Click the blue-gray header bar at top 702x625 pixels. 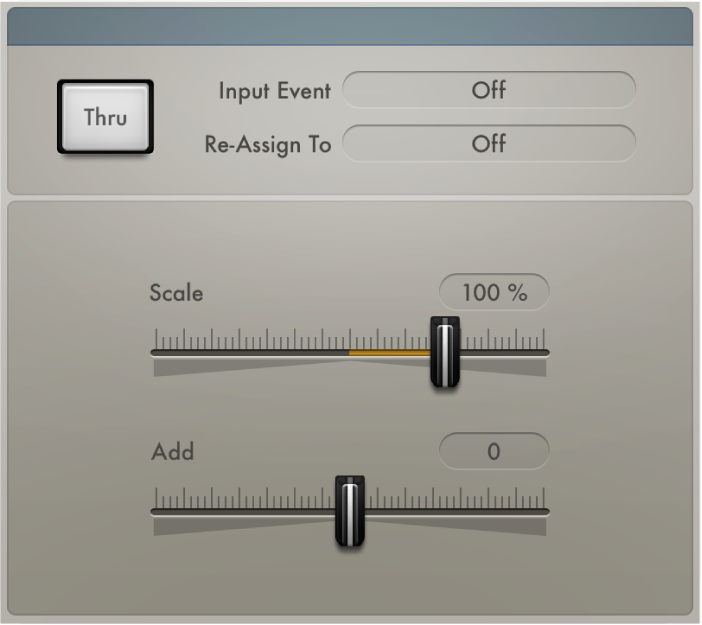coord(350,27)
